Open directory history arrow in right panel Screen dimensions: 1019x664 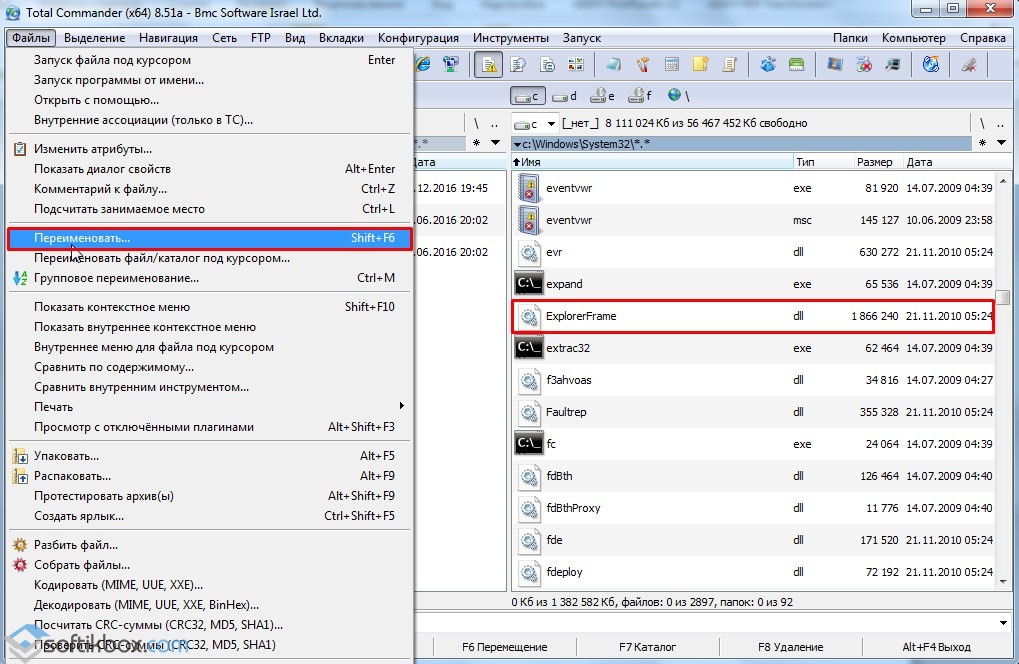click(1001, 143)
